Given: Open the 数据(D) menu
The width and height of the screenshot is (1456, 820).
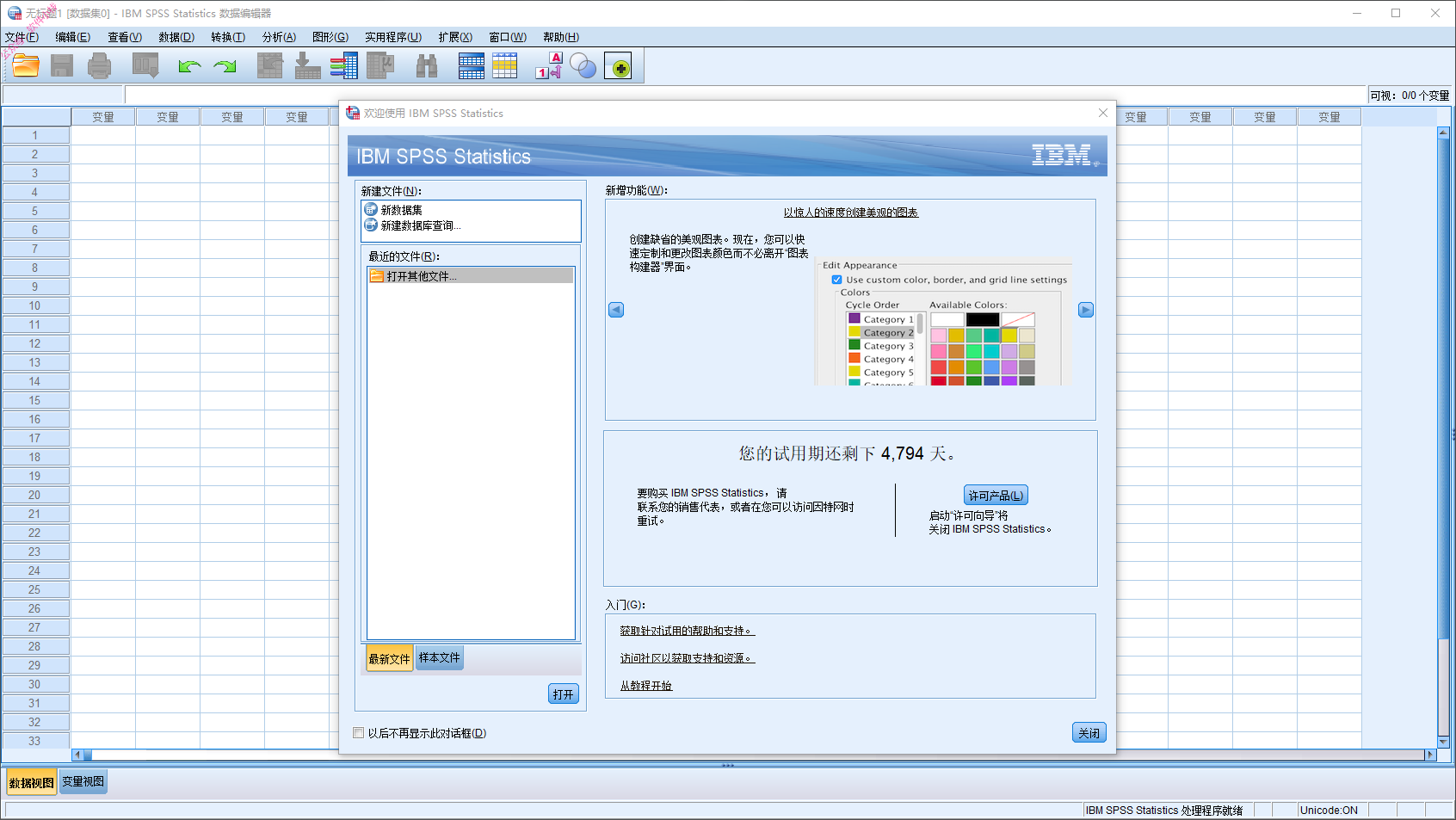Looking at the screenshot, I should [176, 37].
